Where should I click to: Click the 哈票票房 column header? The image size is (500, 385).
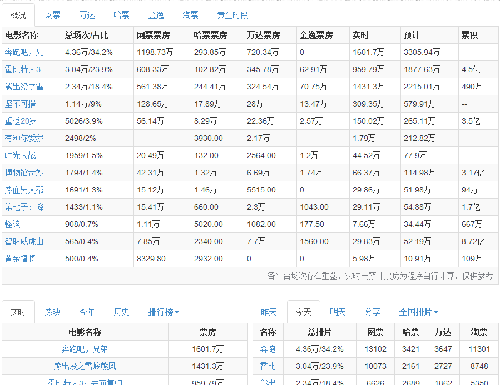pos(211,35)
